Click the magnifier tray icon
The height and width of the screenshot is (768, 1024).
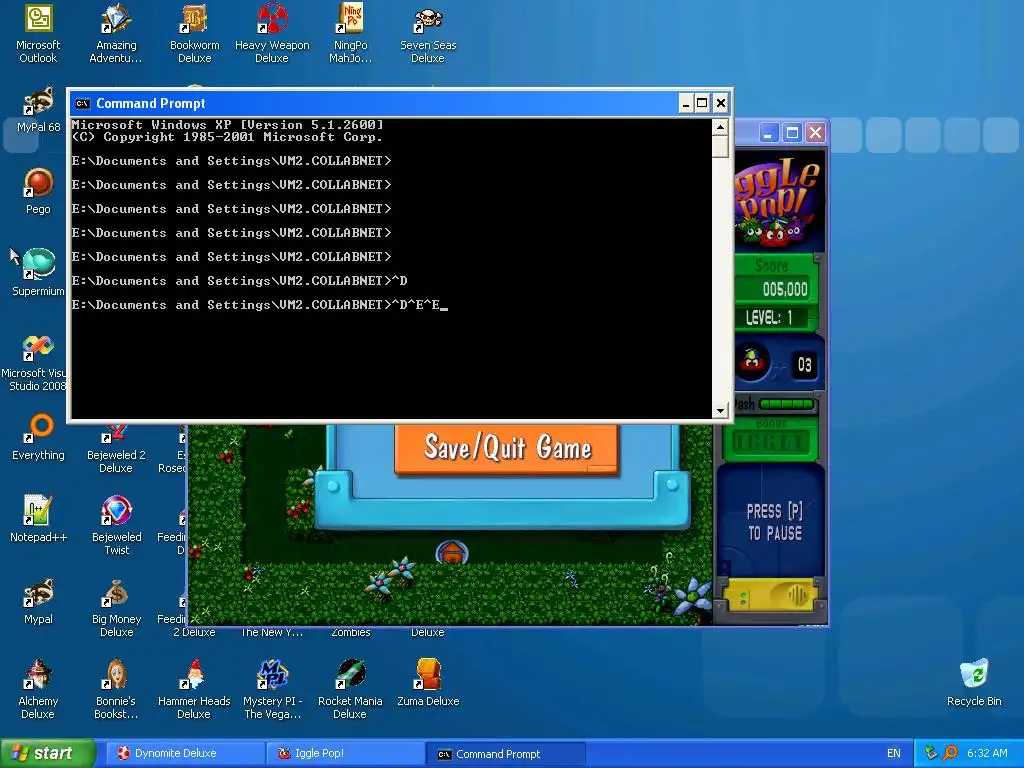coord(950,753)
